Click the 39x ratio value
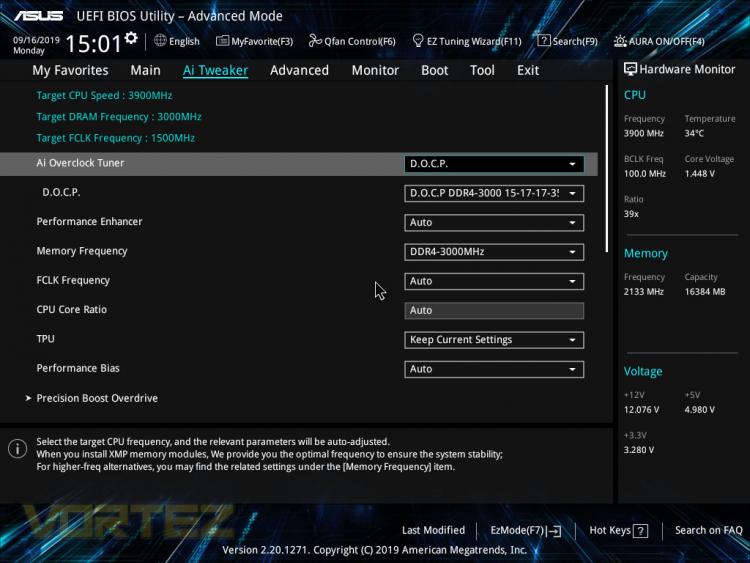The height and width of the screenshot is (563, 750). tap(631, 214)
